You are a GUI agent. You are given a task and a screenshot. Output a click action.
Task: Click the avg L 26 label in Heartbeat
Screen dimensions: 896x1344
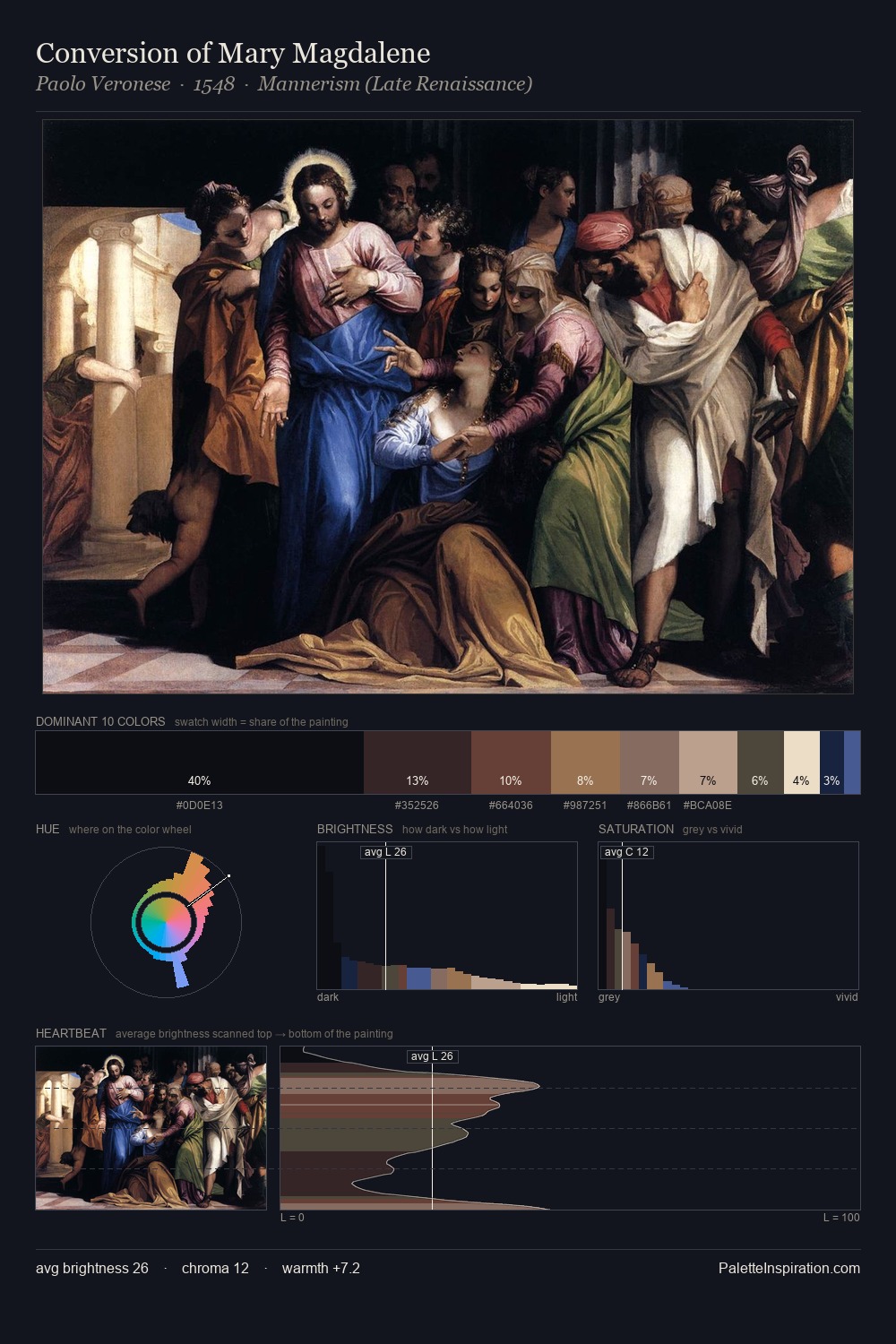point(432,1056)
